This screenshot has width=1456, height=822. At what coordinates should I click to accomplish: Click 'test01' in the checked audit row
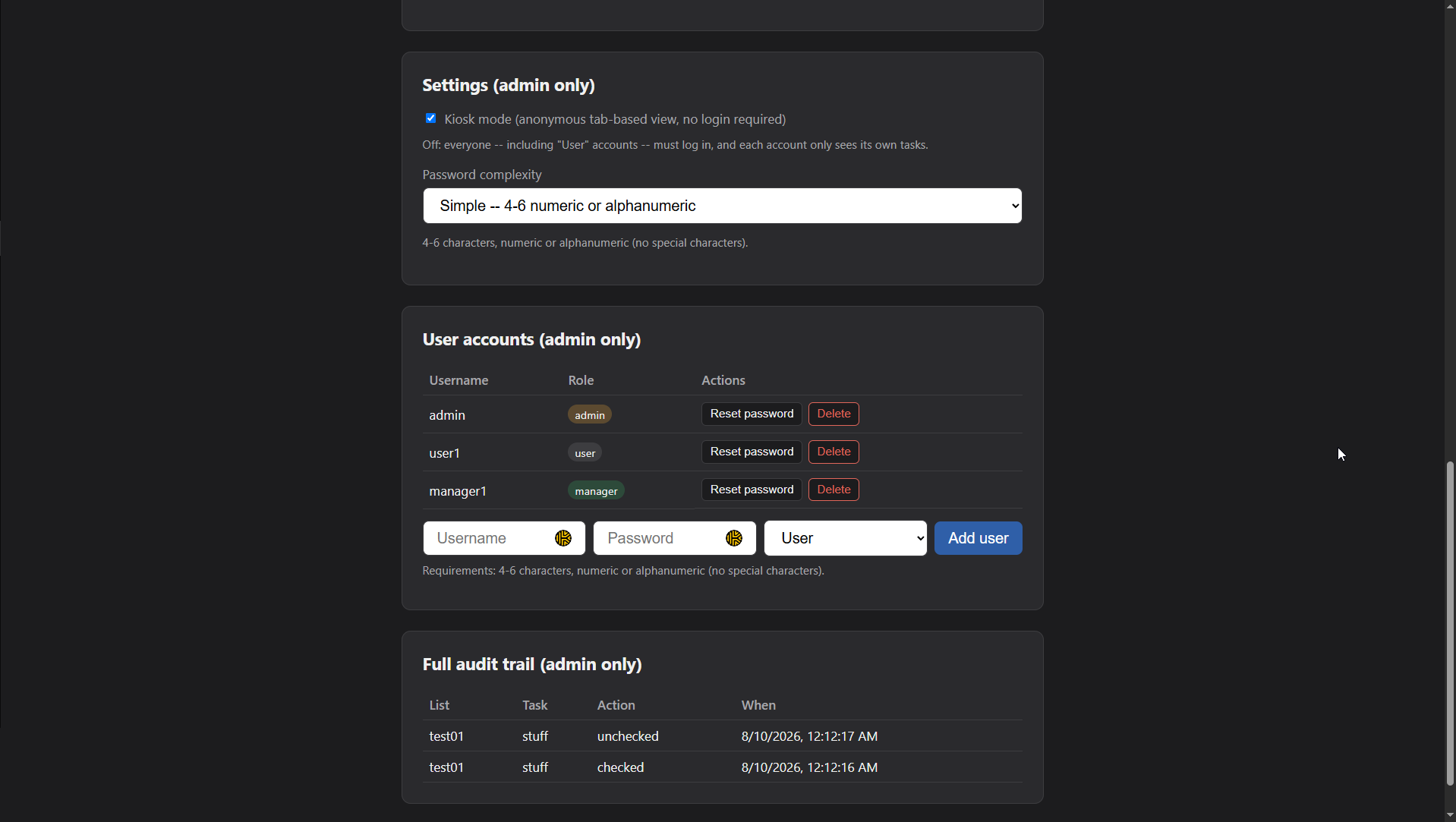pyautogui.click(x=446, y=767)
